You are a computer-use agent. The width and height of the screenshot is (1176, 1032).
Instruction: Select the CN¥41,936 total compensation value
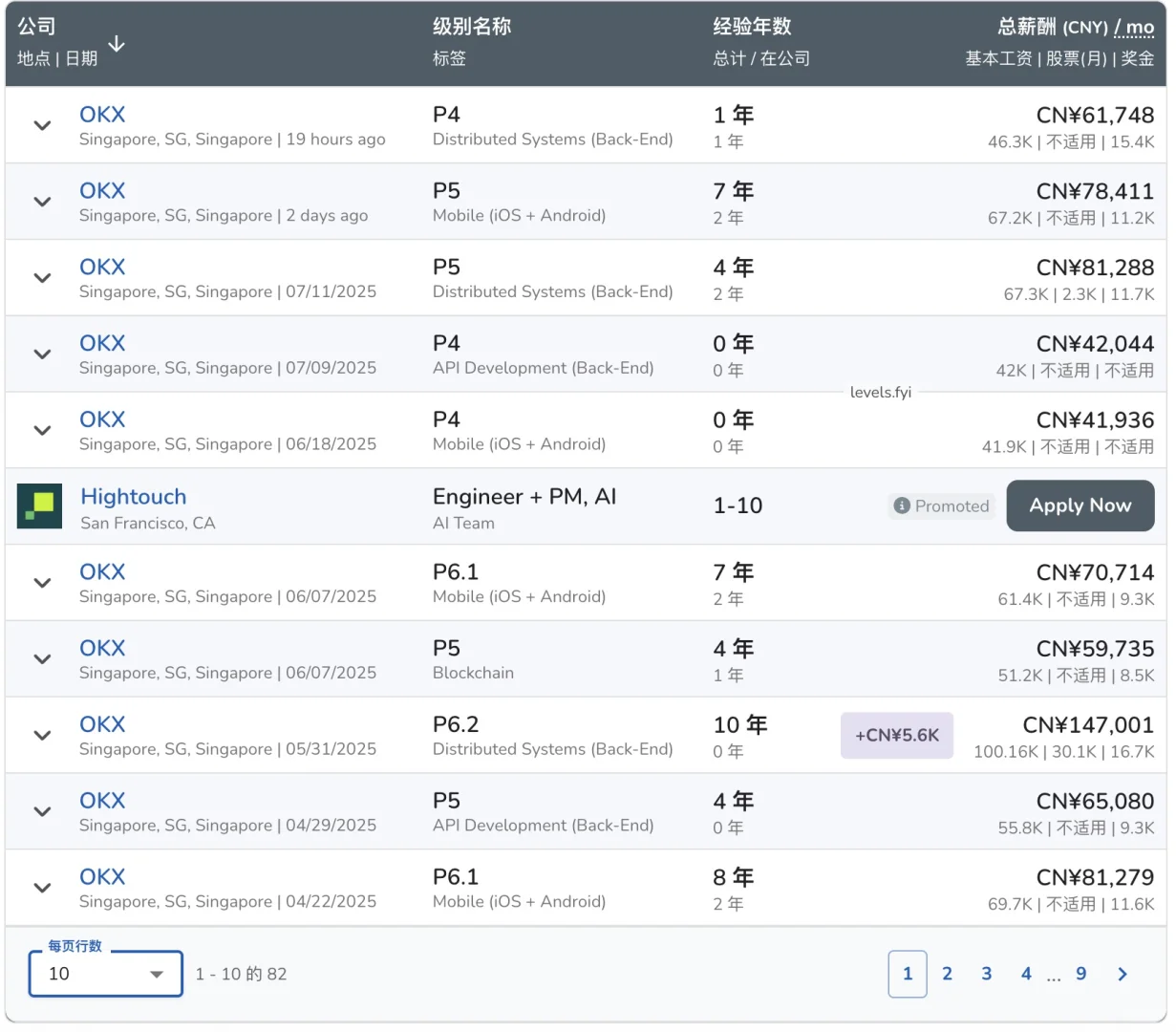[x=1095, y=420]
